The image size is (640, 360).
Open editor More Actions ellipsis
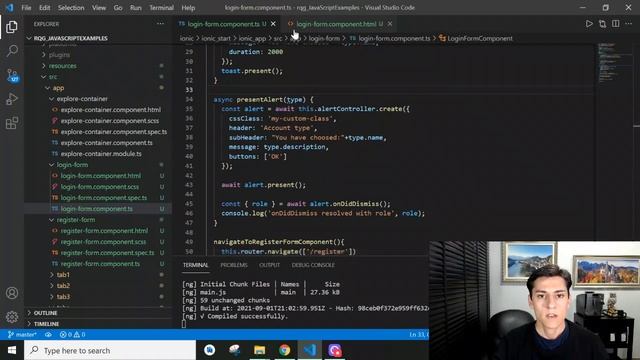pos(629,24)
